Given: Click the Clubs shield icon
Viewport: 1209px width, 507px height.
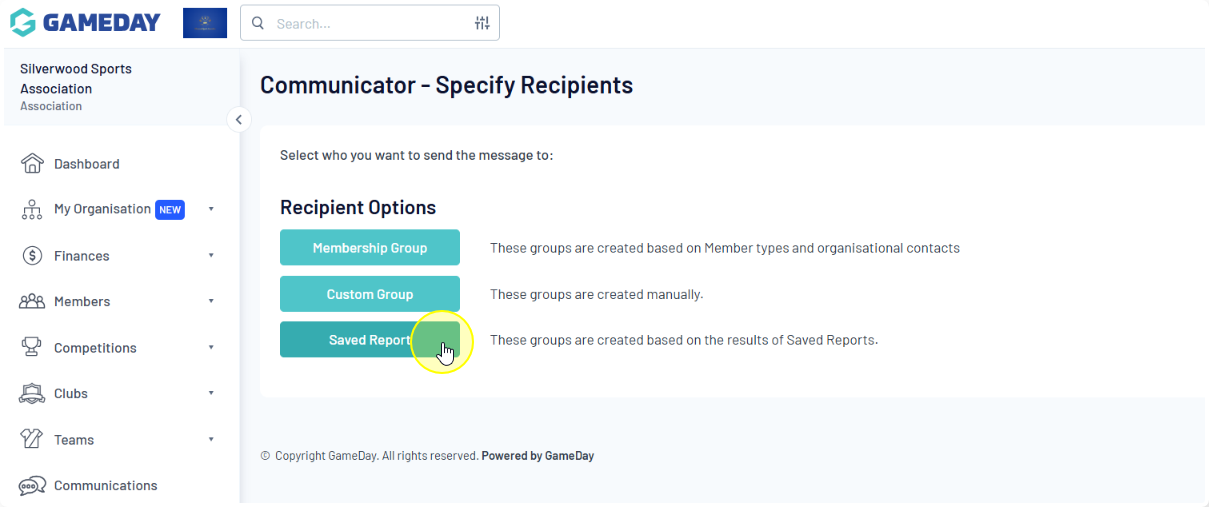Looking at the screenshot, I should pyautogui.click(x=33, y=394).
